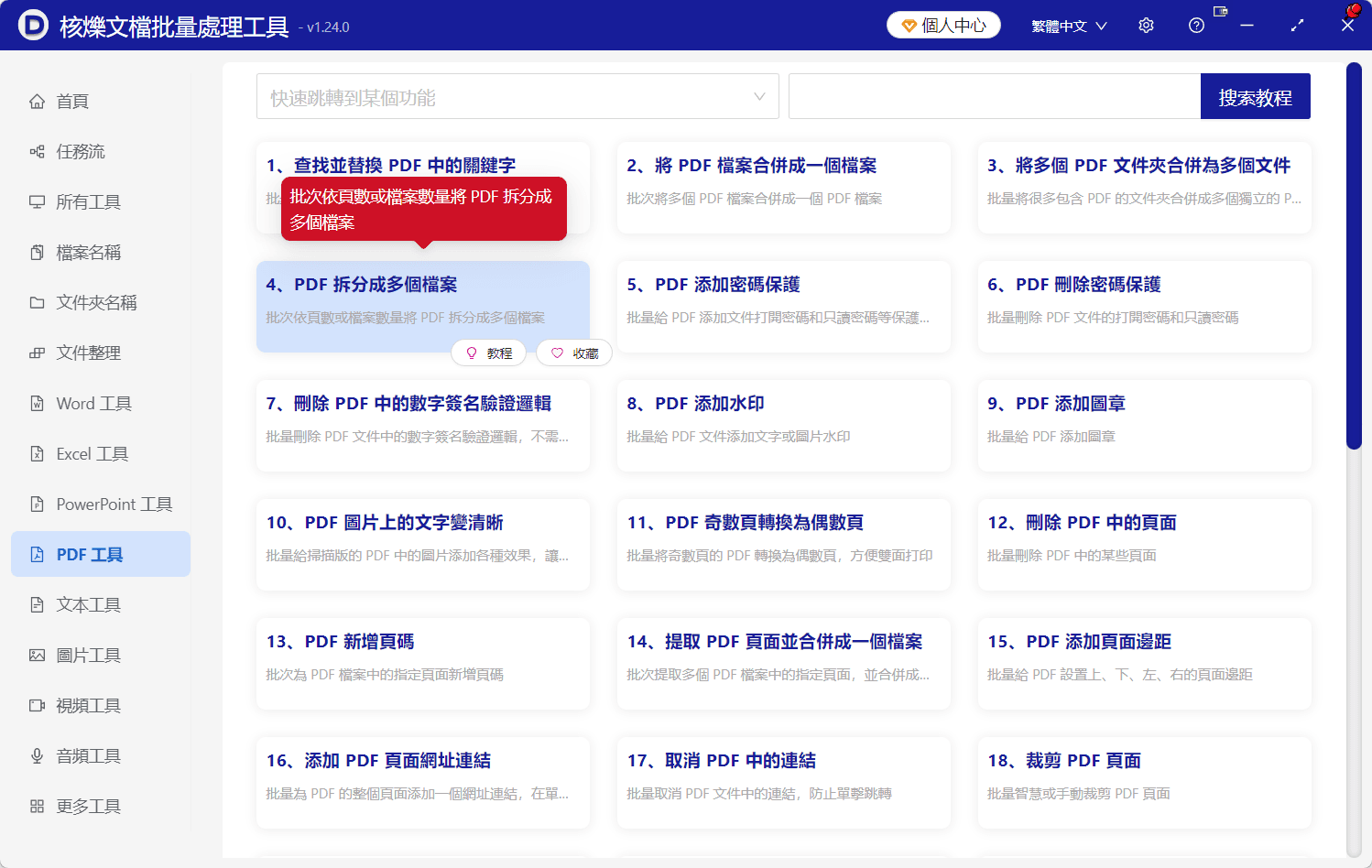Switch to Excel 工具 sidebar section

click(x=101, y=453)
